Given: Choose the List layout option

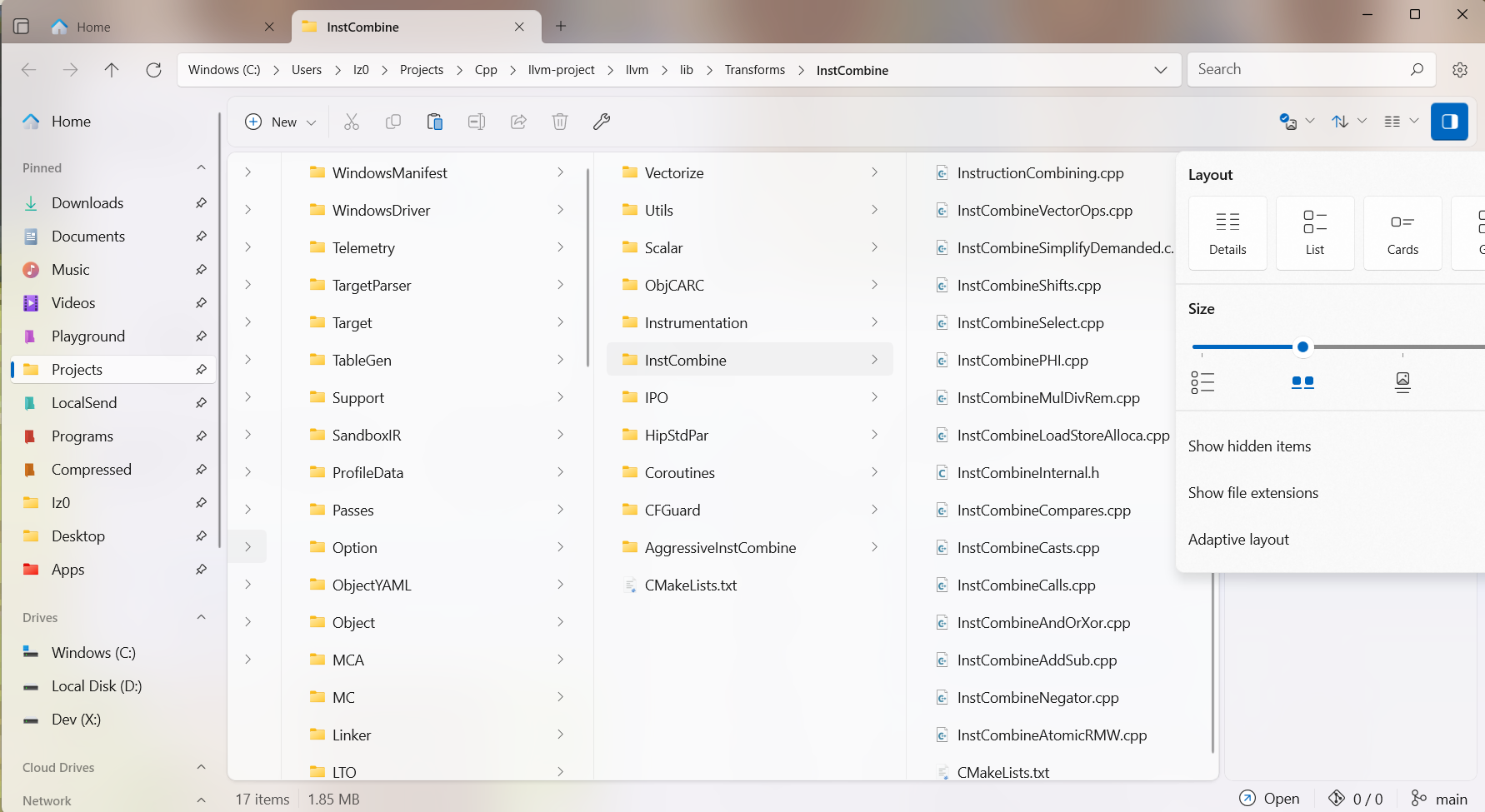Looking at the screenshot, I should point(1315,233).
